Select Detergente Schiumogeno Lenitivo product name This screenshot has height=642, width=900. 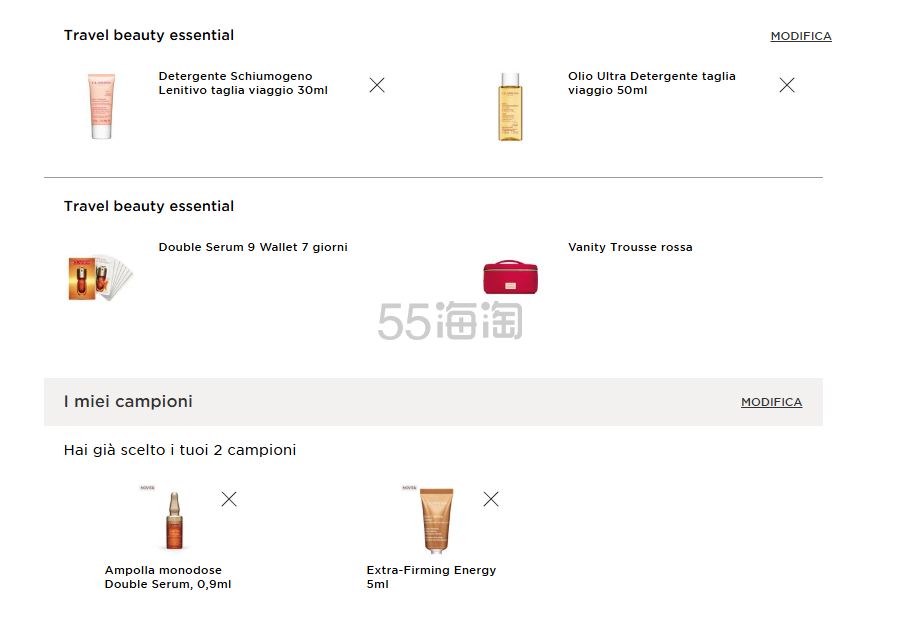[242, 83]
